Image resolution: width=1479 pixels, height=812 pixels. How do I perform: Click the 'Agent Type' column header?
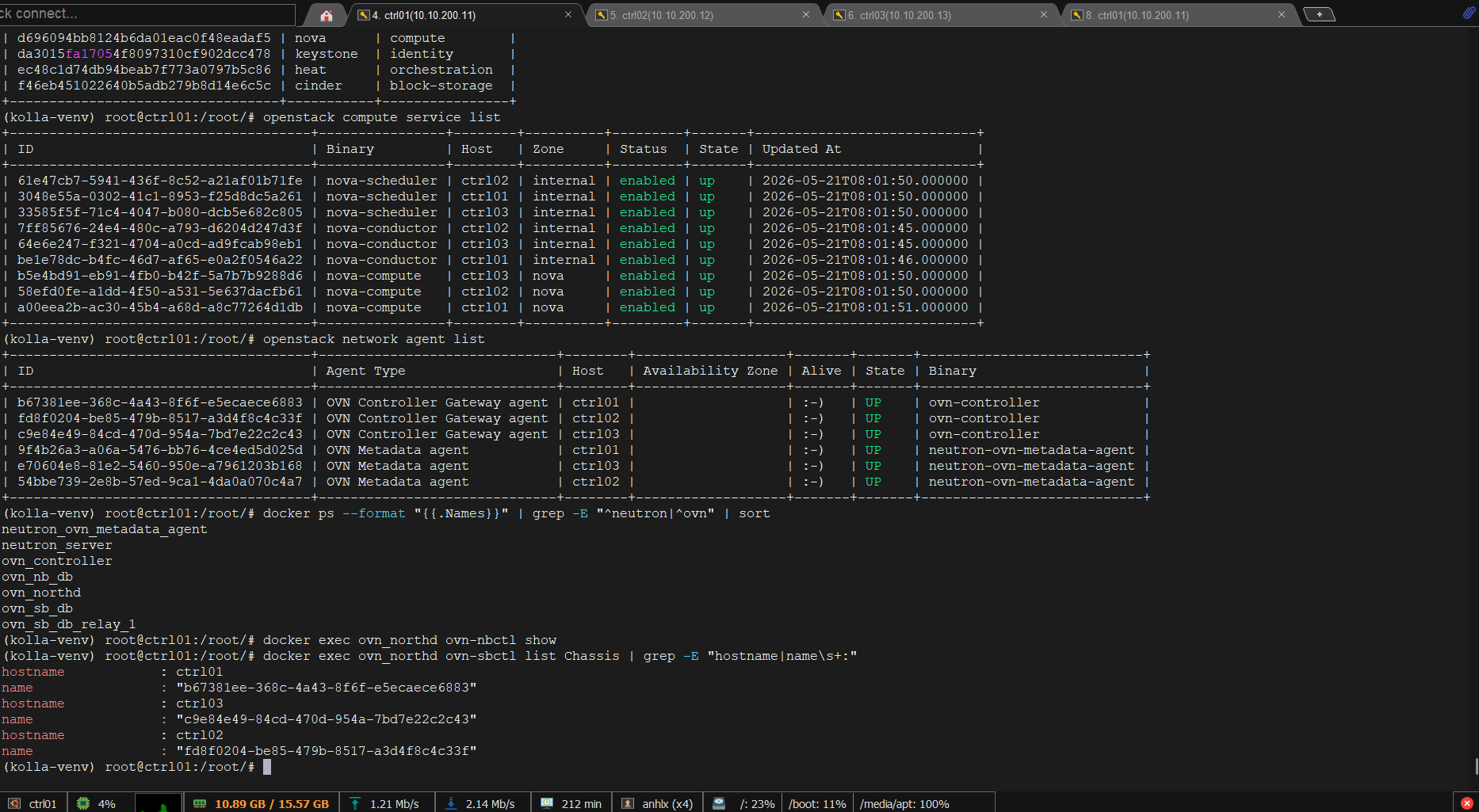pos(366,371)
